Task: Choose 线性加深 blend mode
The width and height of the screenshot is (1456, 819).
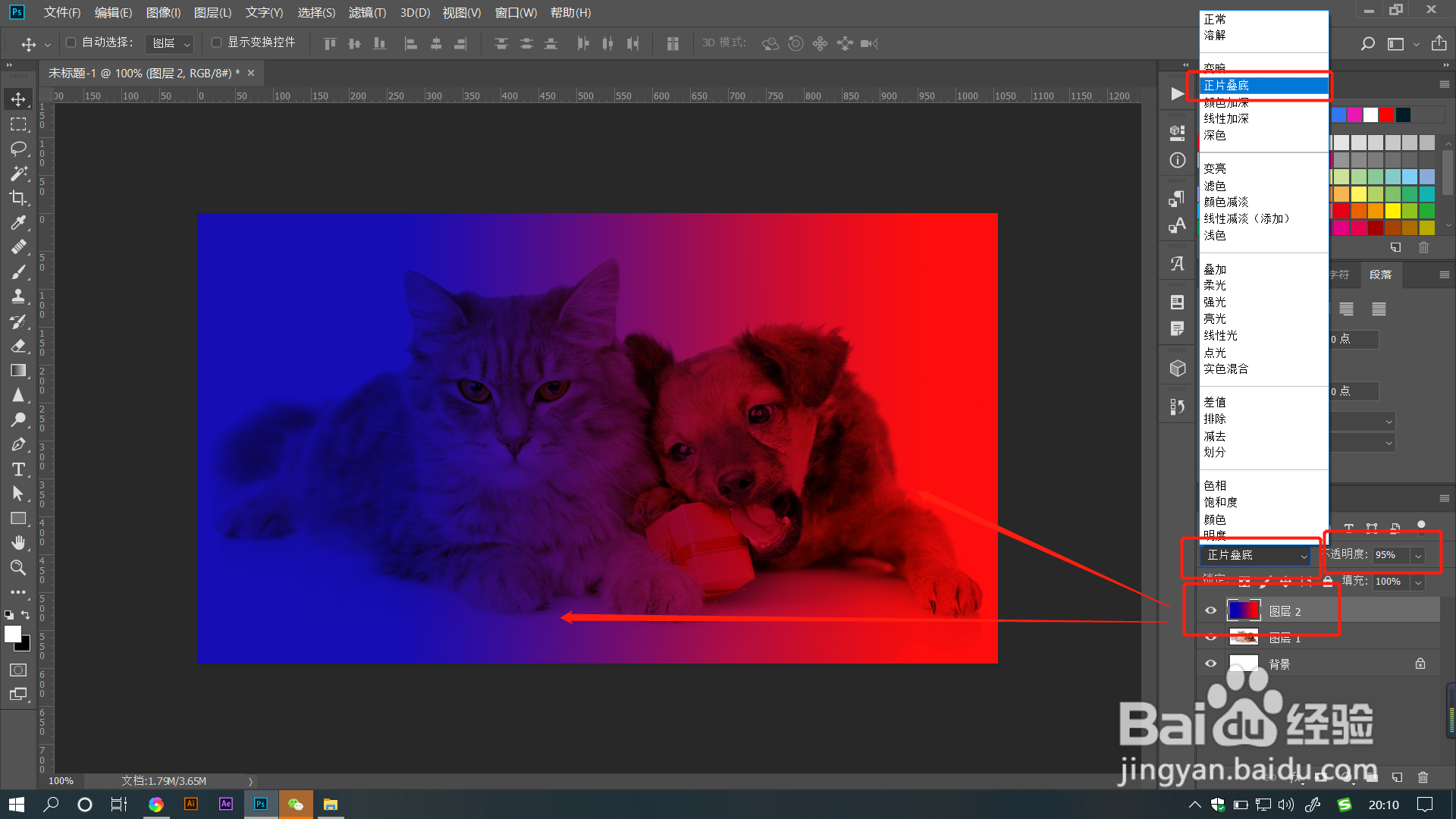Action: pyautogui.click(x=1226, y=119)
